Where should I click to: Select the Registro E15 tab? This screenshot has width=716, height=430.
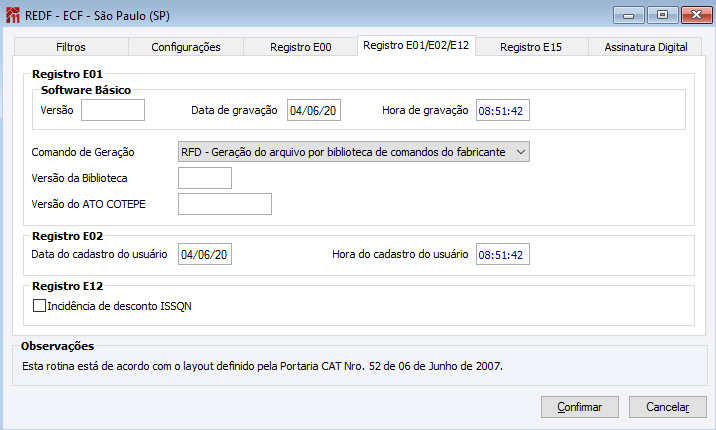[530, 47]
